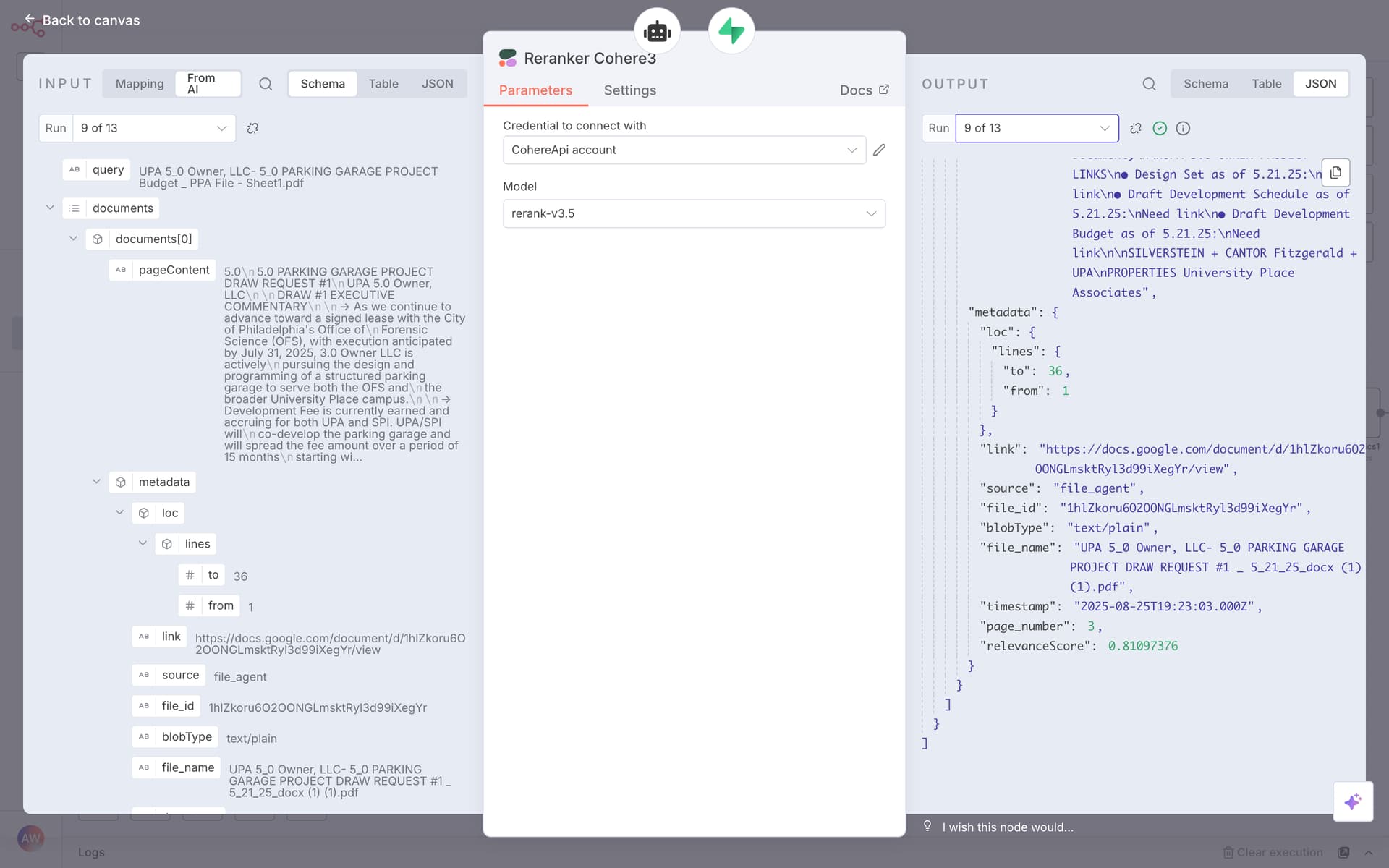Click the output panel search icon
1389x868 pixels.
[1149, 84]
